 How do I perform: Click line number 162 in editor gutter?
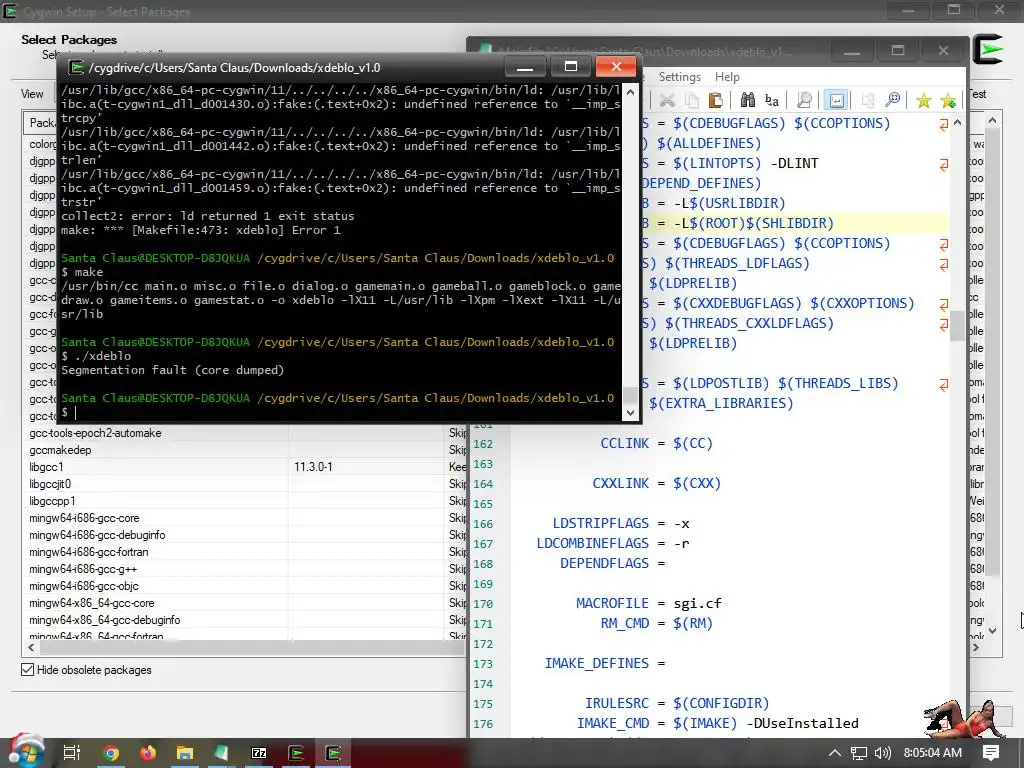click(483, 444)
